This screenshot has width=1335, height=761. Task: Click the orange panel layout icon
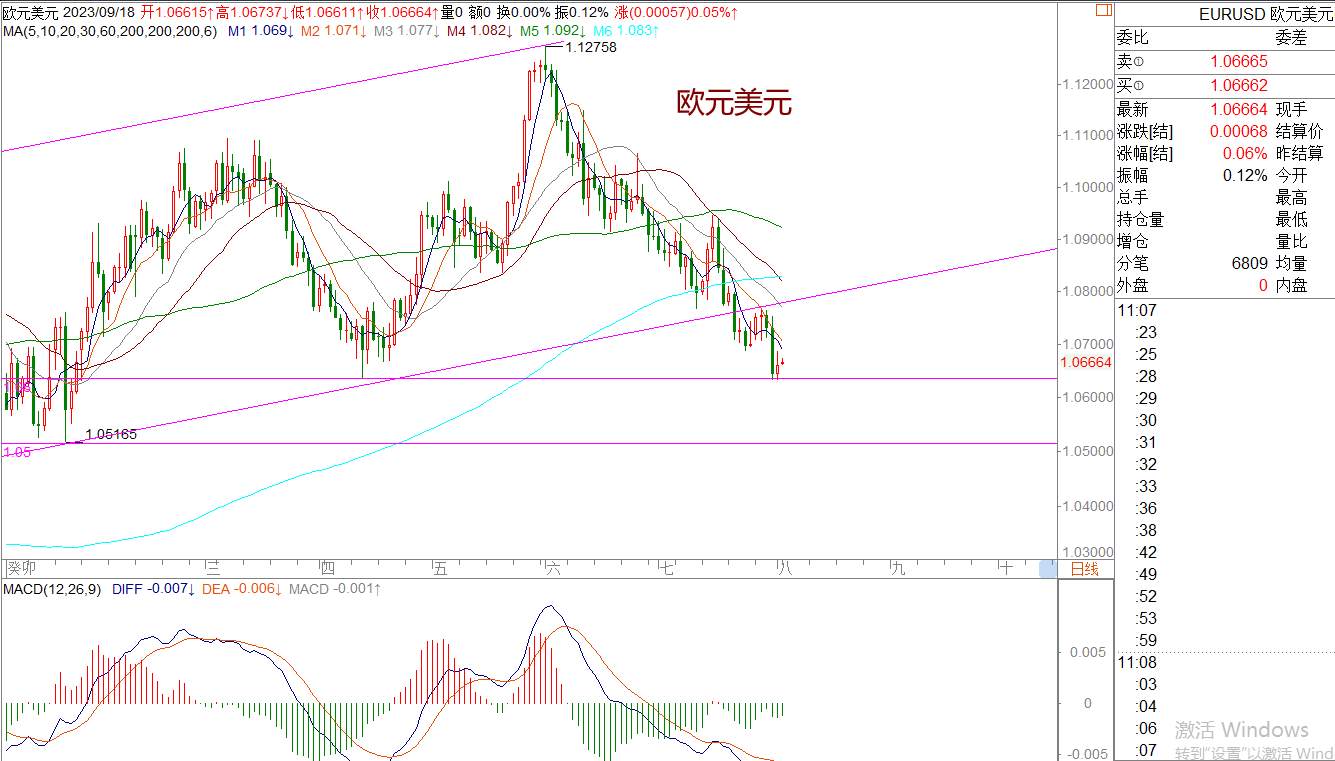[x=1103, y=11]
